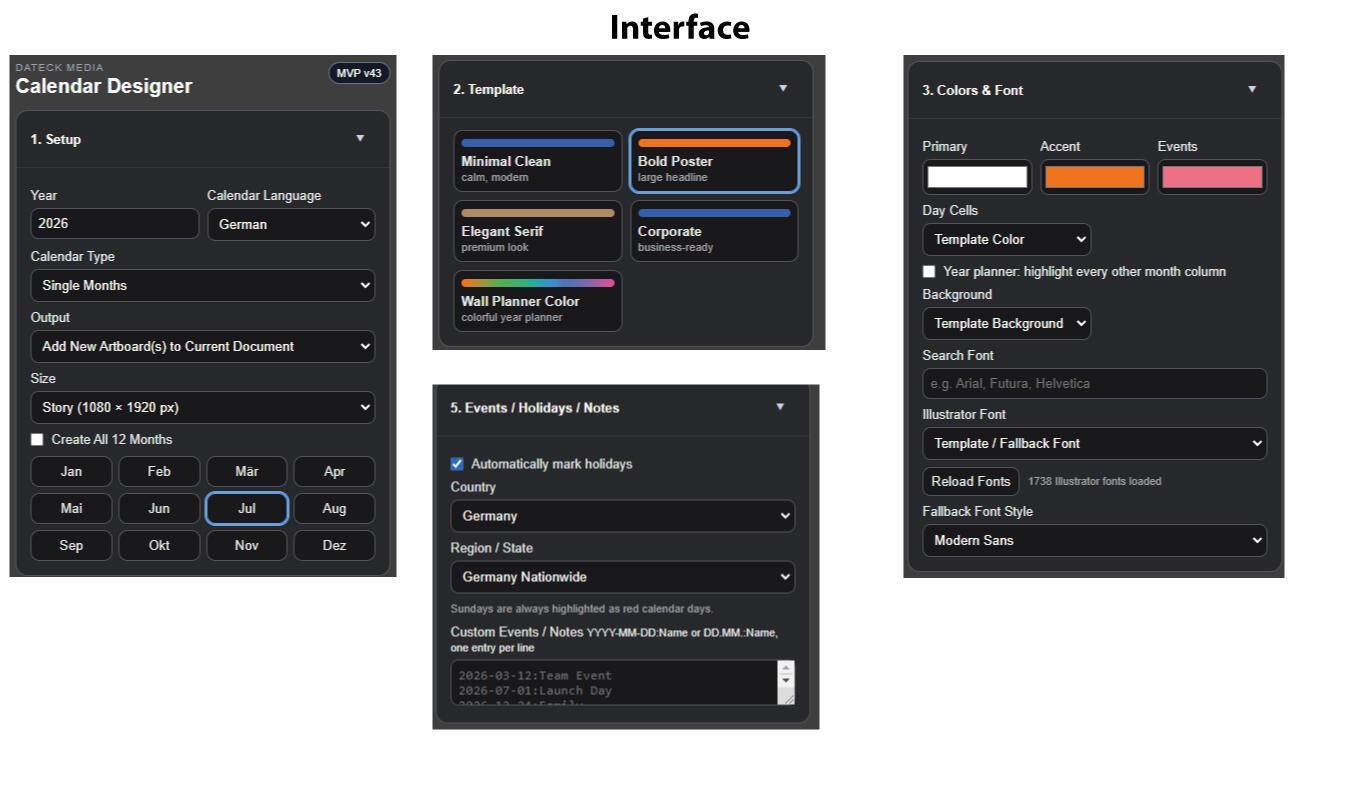Select the Nov month button
Image resolution: width=1360 pixels, height=800 pixels.
247,545
